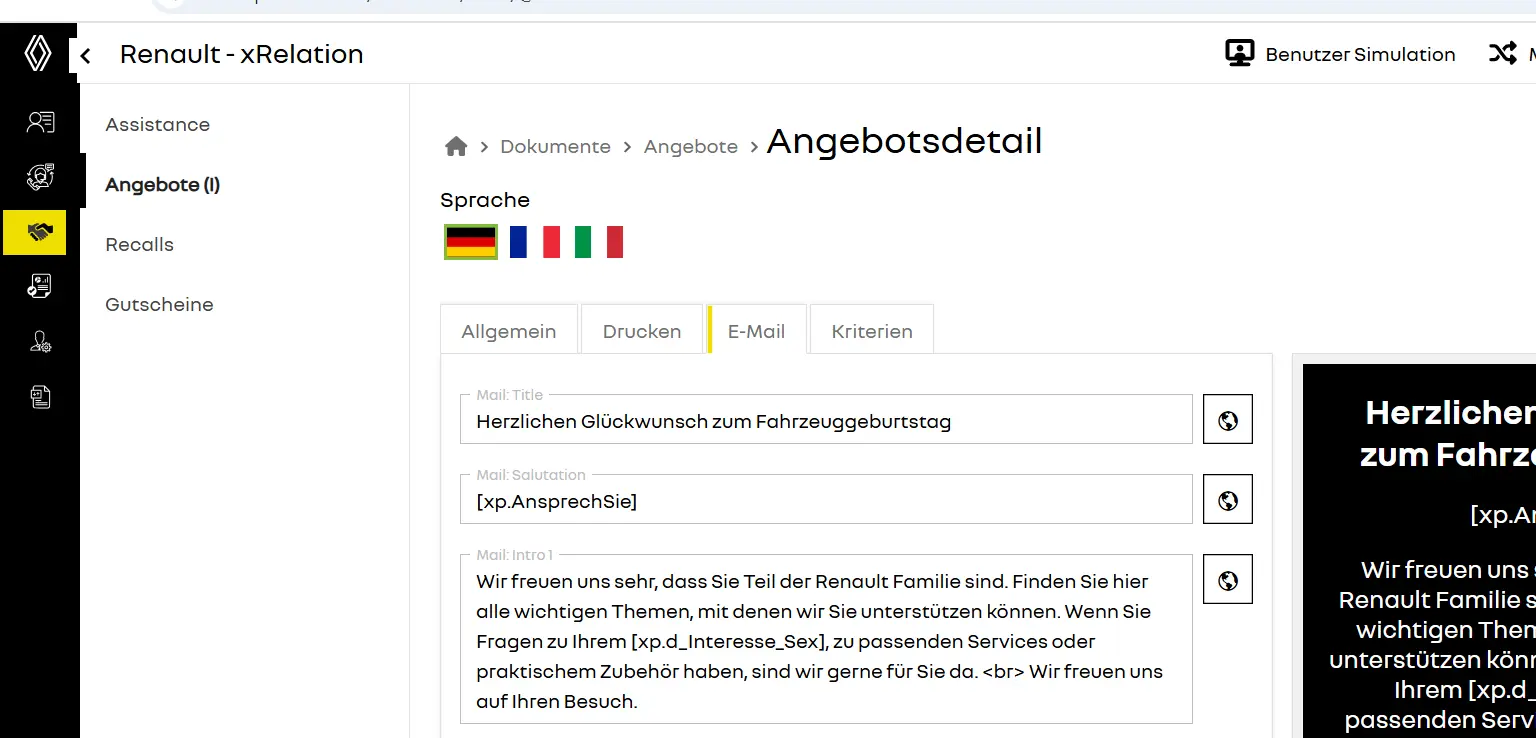This screenshot has width=1536, height=738.
Task: Click the Dokumente breadcrumb link
Action: point(555,147)
